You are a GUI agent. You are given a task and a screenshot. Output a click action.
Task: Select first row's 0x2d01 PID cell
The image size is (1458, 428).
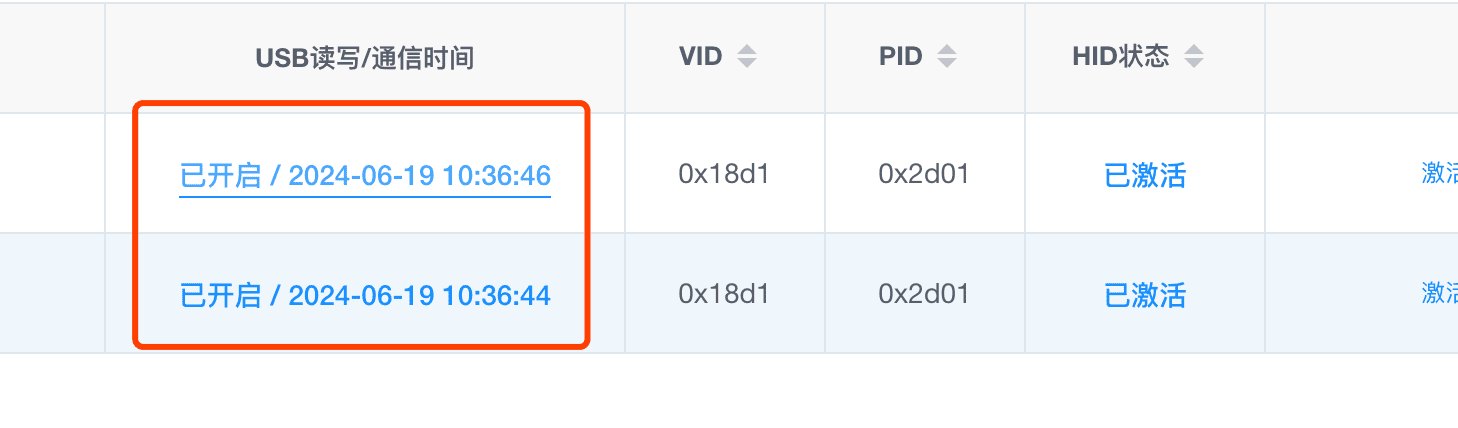click(x=924, y=174)
